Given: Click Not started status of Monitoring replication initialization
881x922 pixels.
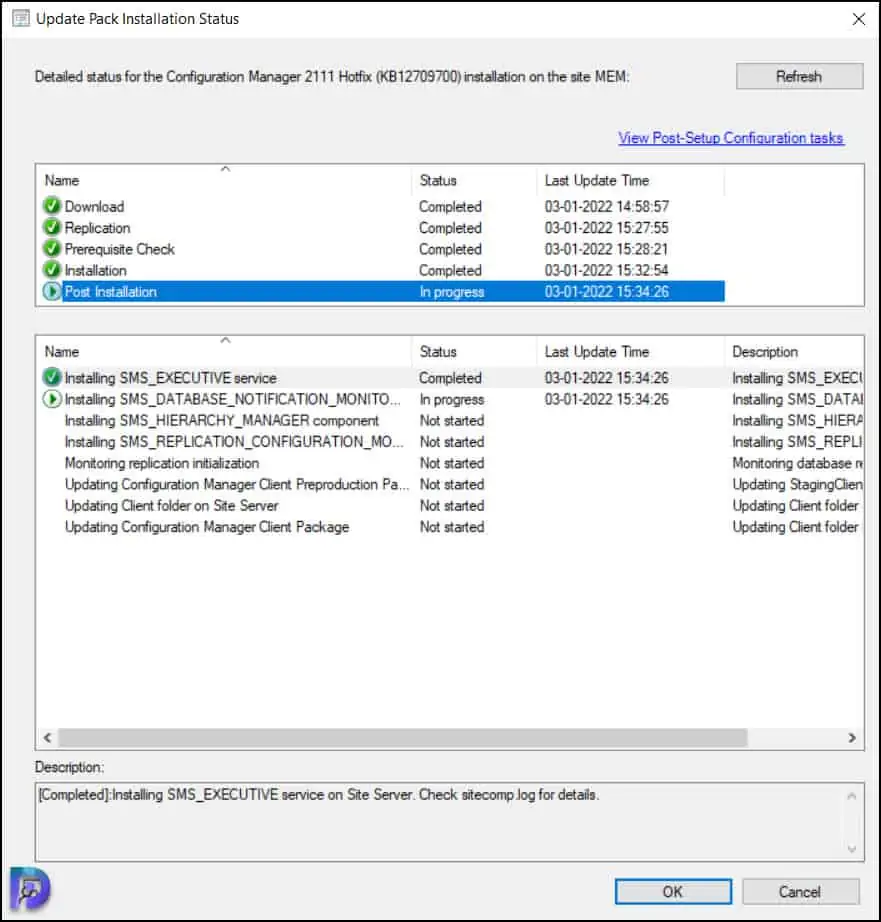Looking at the screenshot, I should click(x=452, y=463).
